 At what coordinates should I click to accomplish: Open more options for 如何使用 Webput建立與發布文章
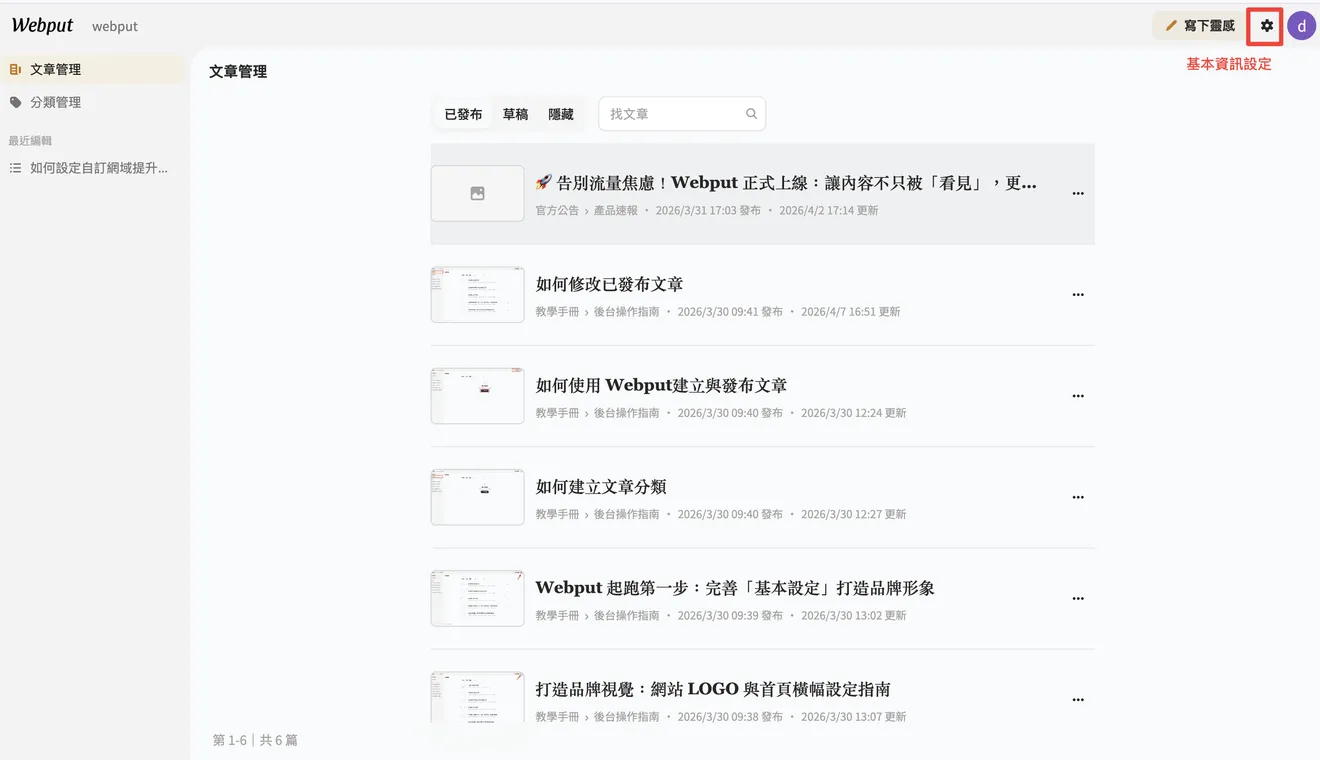pyautogui.click(x=1078, y=396)
